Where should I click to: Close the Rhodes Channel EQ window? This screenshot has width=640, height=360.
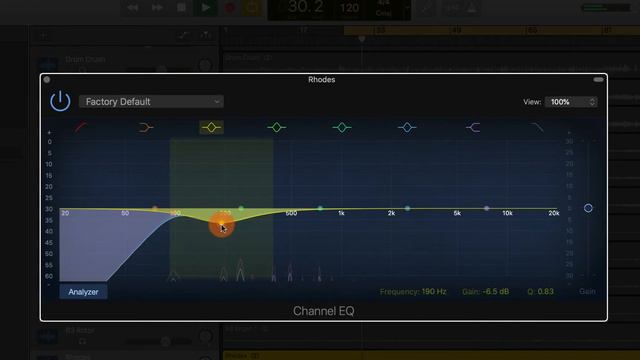point(47,80)
